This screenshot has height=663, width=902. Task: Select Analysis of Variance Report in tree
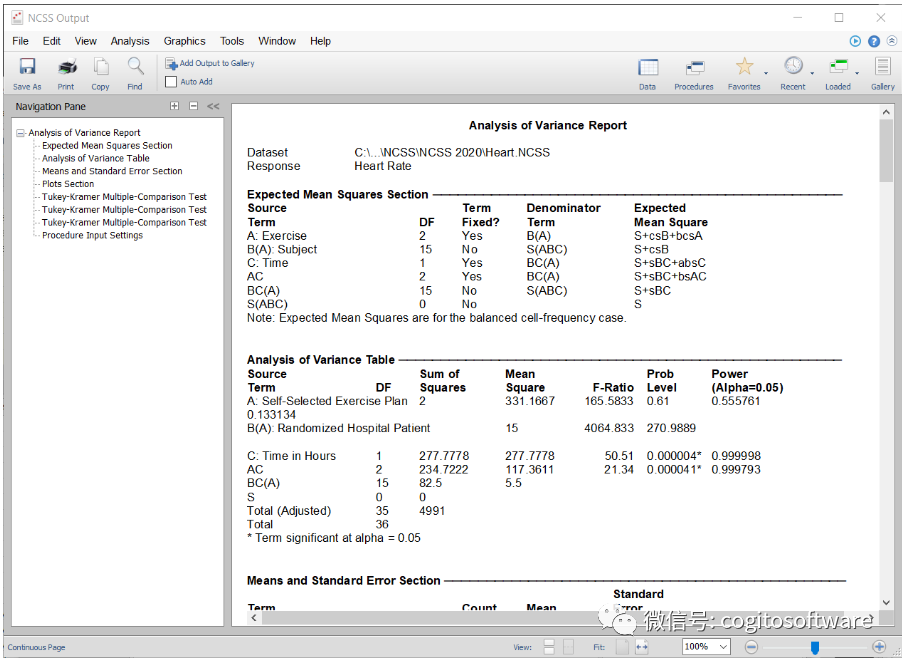click(85, 133)
